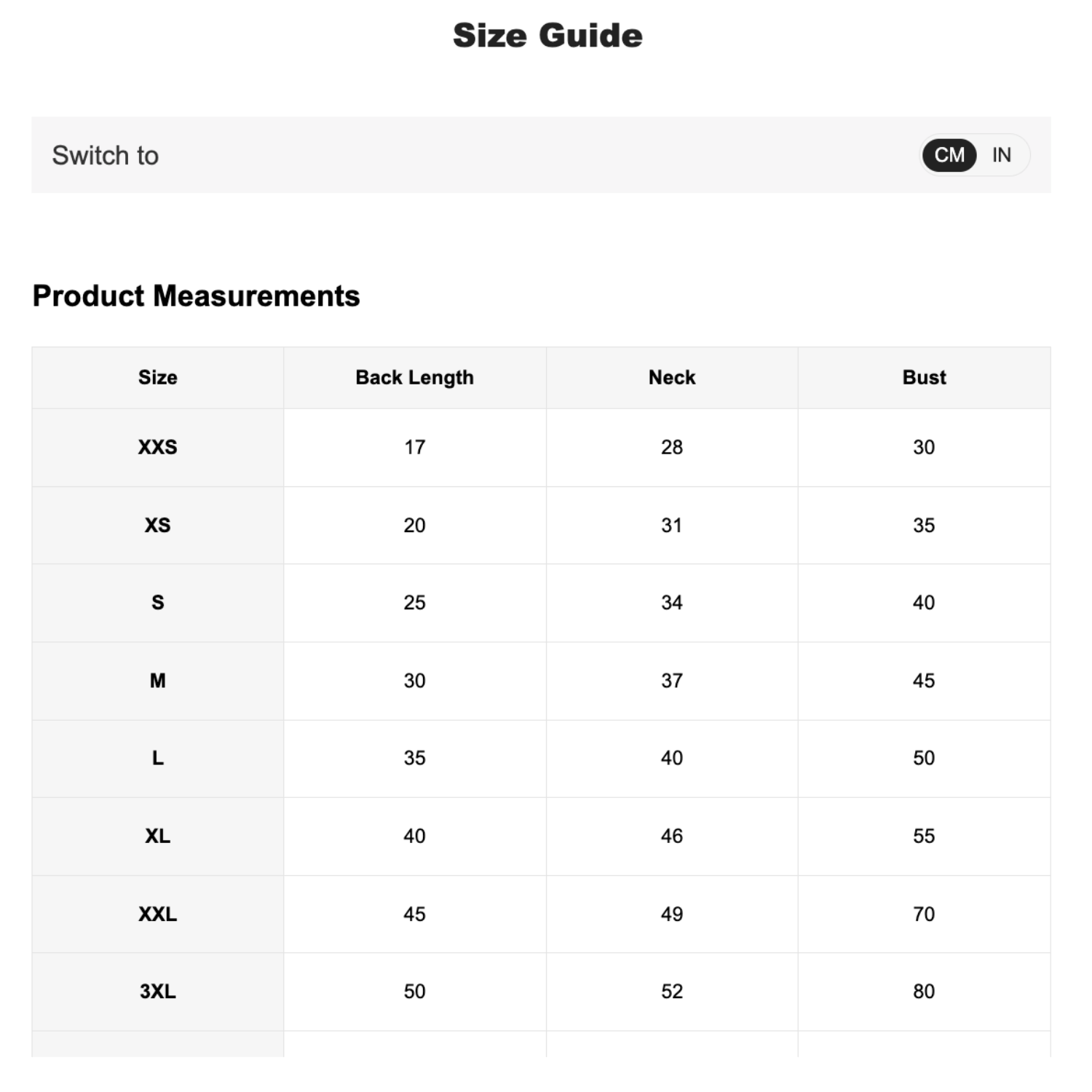1092x1092 pixels.
Task: Select the XXS size row label
Action: 157,447
